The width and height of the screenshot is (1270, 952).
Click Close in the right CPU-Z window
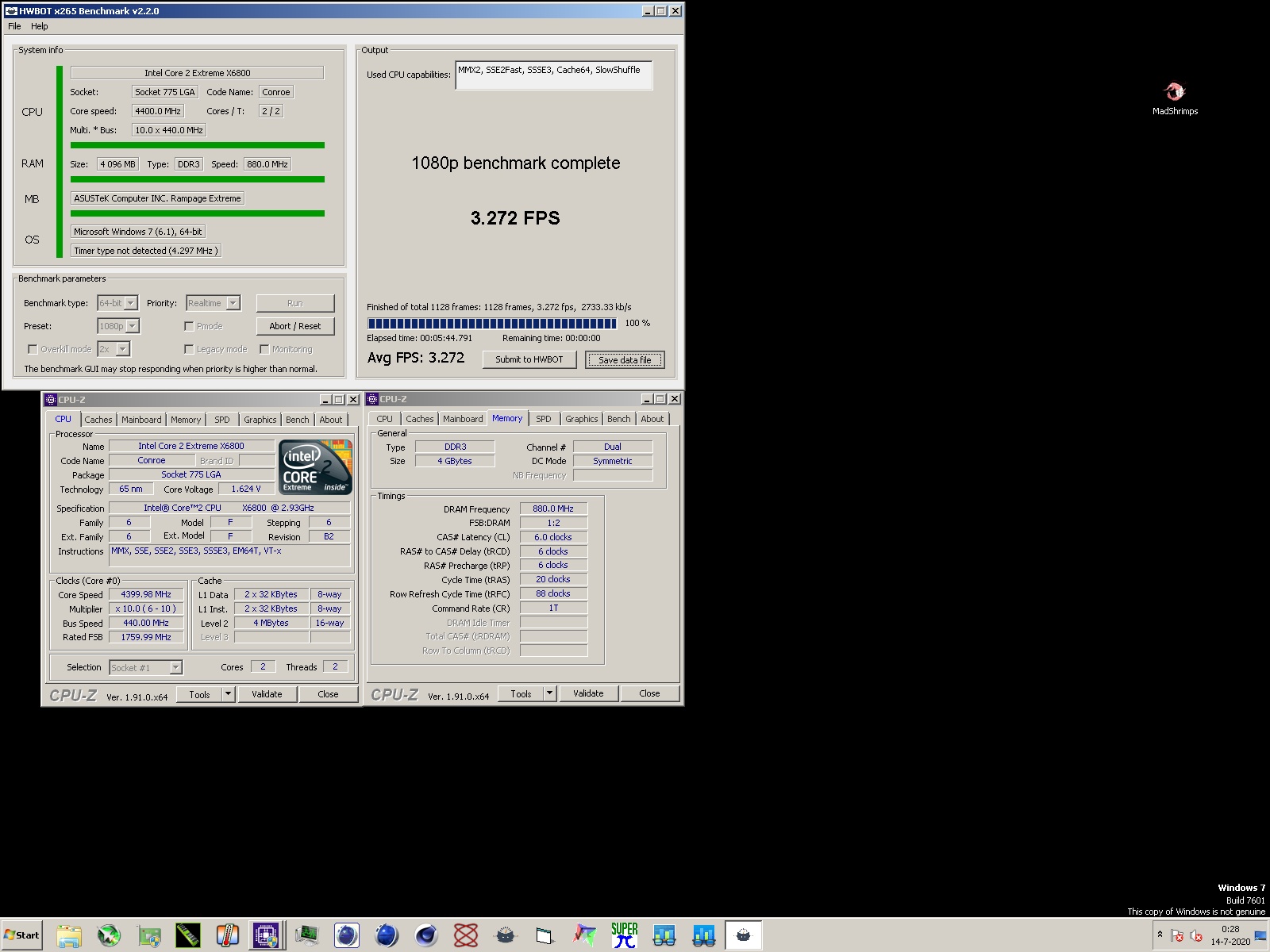[x=649, y=693]
